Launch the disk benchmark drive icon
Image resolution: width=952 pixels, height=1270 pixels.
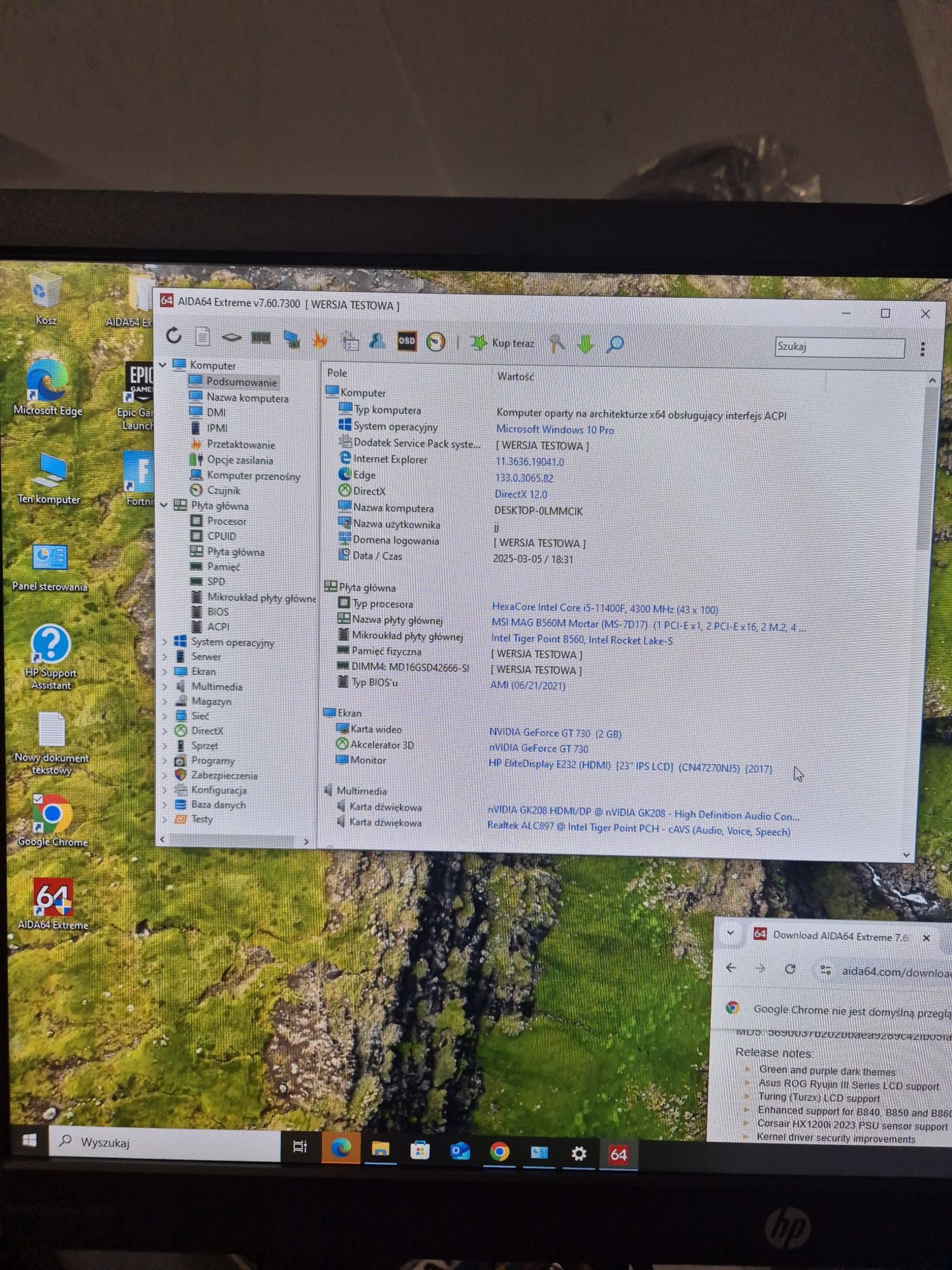click(232, 337)
